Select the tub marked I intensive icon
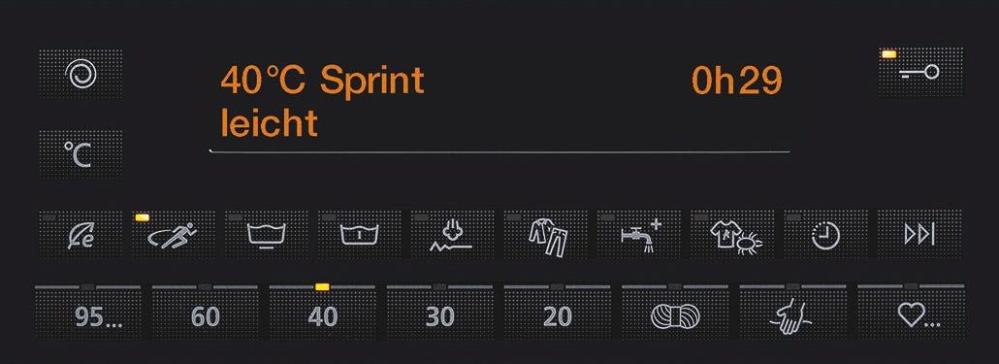 [x=359, y=234]
